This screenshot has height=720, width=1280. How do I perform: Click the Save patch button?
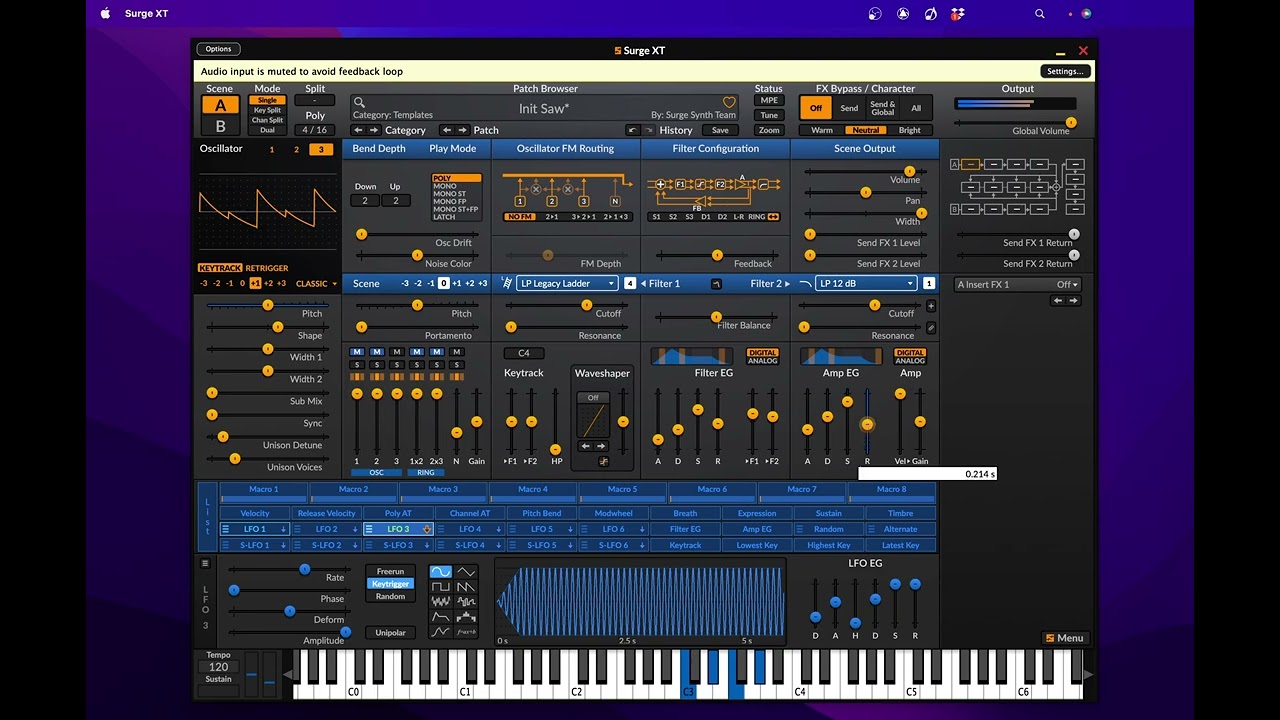pyautogui.click(x=720, y=130)
